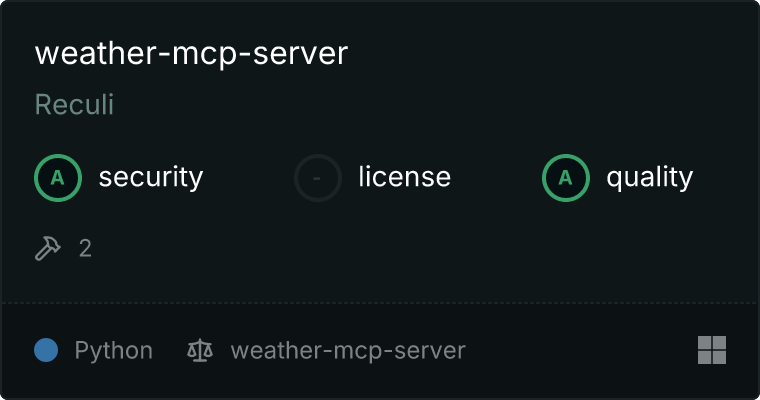The width and height of the screenshot is (760, 400).
Task: Open the weather-mcp-server license link in footer
Action: pos(348,351)
